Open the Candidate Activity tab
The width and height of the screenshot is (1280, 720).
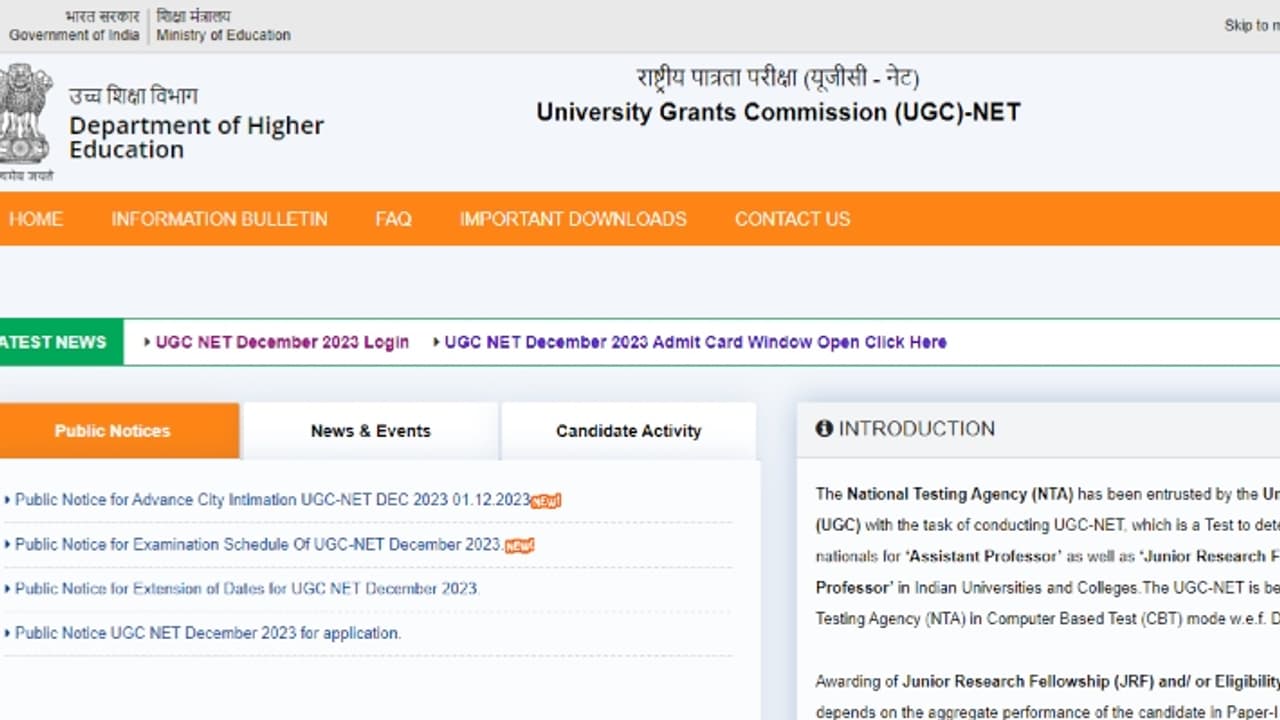[628, 431]
